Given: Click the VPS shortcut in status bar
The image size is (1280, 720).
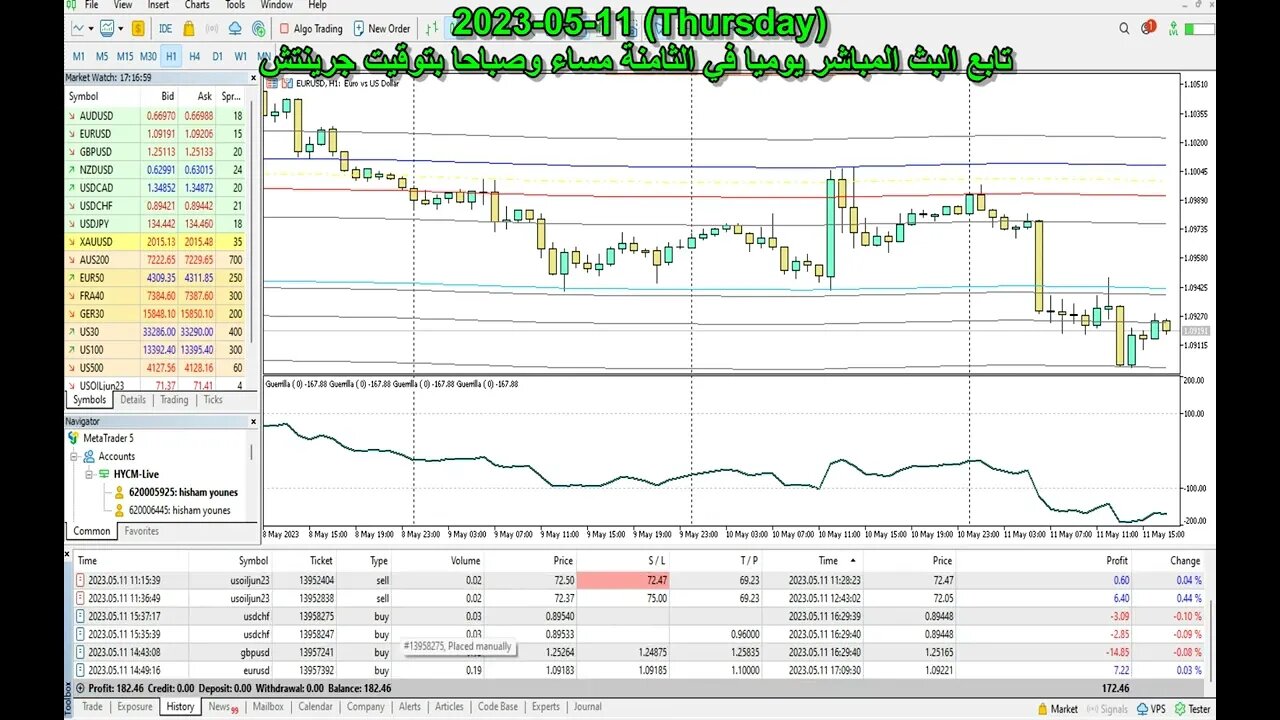Looking at the screenshot, I should 1150,708.
